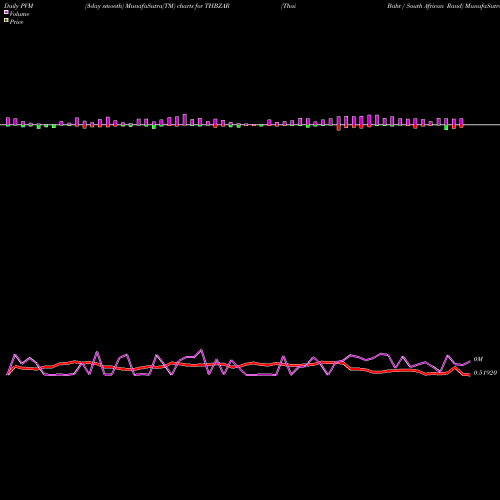Click the 'Price' legend label
The image size is (500, 500).
(x=16, y=22)
